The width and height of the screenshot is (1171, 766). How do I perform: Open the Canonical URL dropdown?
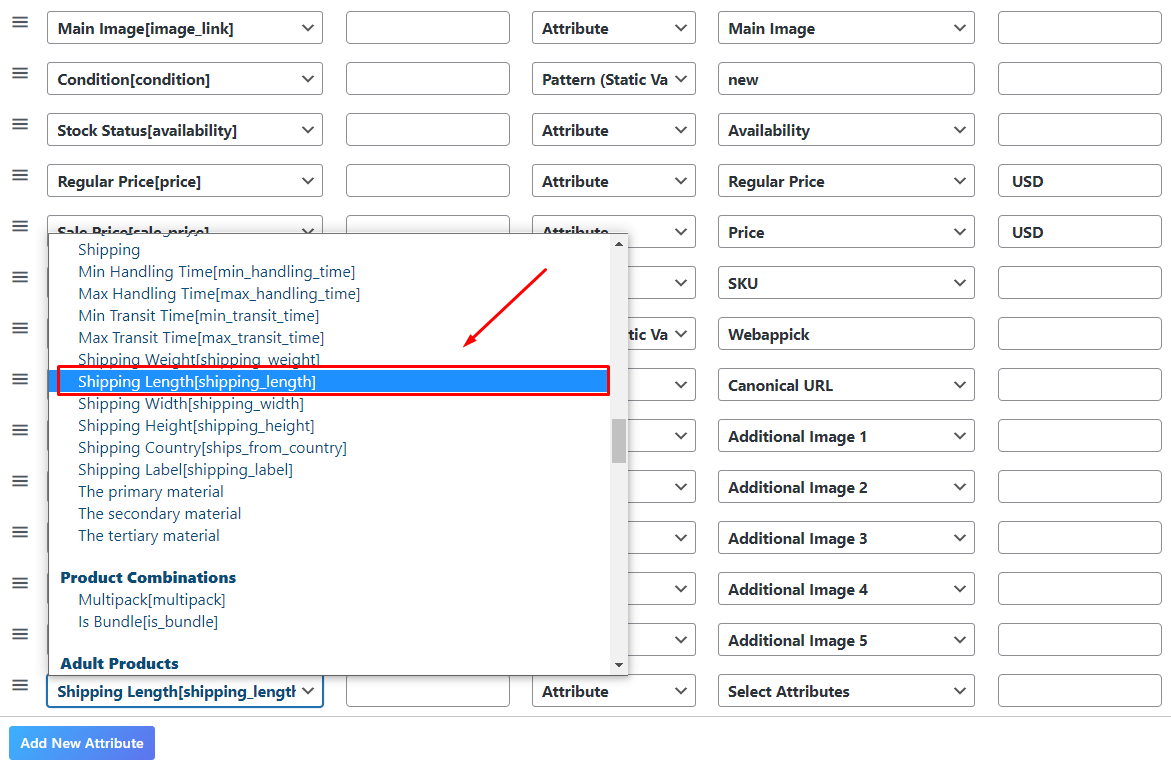pos(845,384)
